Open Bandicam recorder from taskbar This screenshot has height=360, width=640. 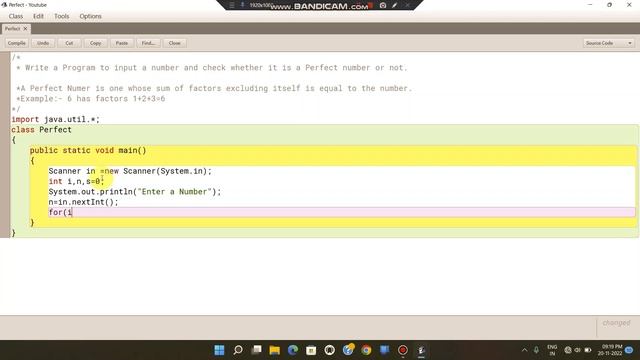(403, 350)
